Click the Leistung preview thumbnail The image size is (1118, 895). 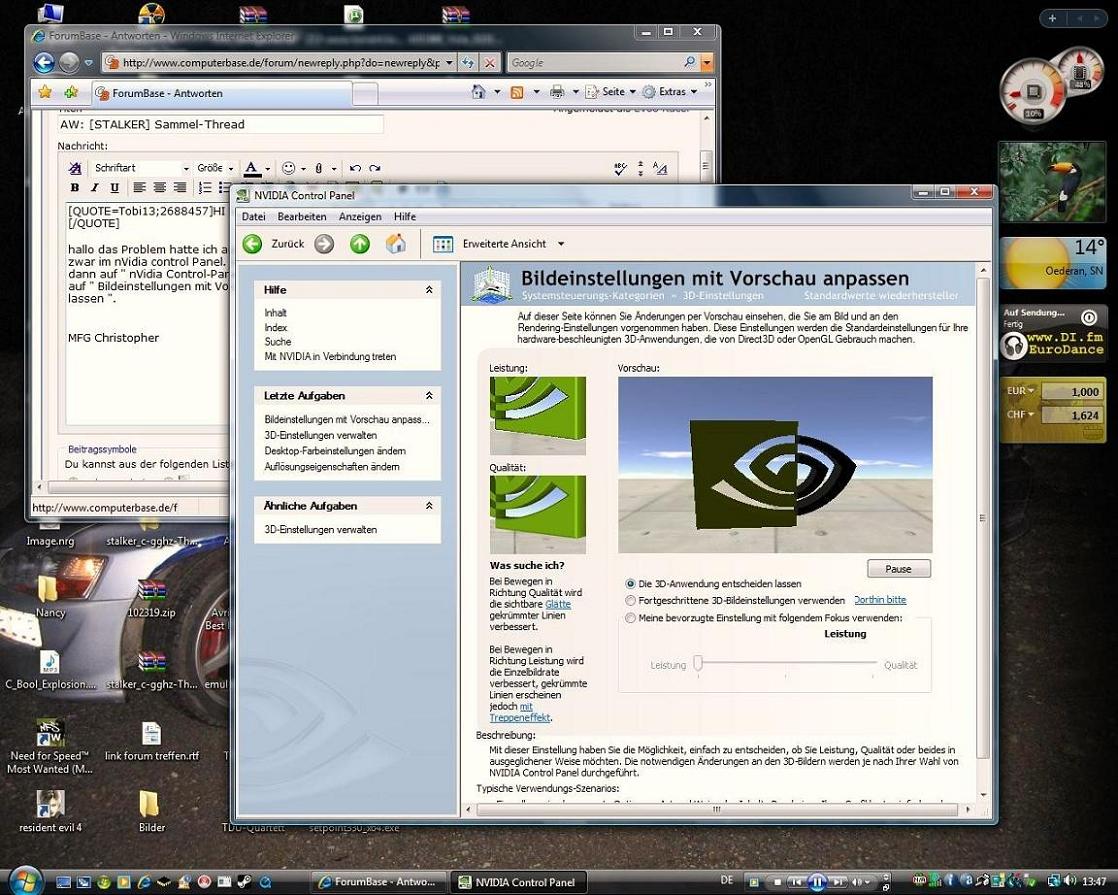[538, 416]
